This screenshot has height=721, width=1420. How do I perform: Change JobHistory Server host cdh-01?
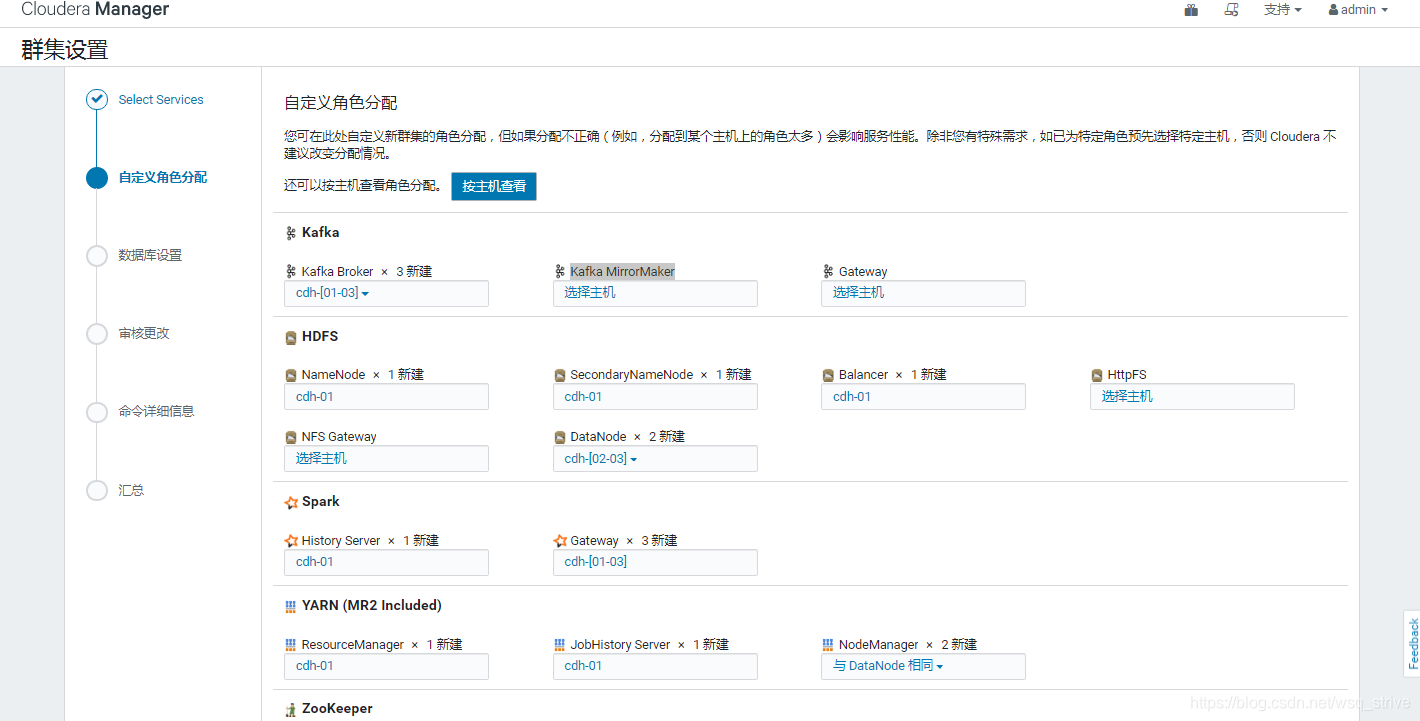click(655, 666)
